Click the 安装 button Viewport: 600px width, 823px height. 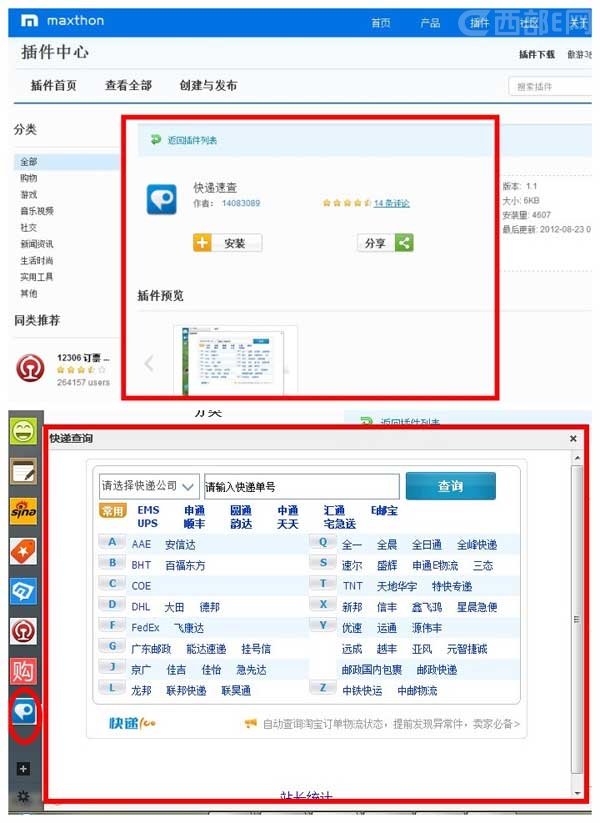click(228, 243)
